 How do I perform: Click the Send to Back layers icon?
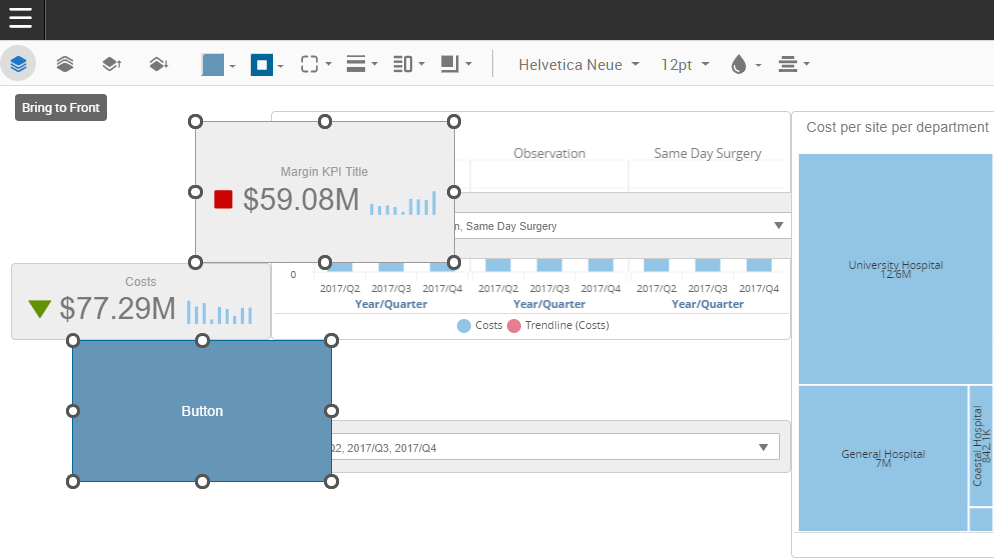pos(65,64)
